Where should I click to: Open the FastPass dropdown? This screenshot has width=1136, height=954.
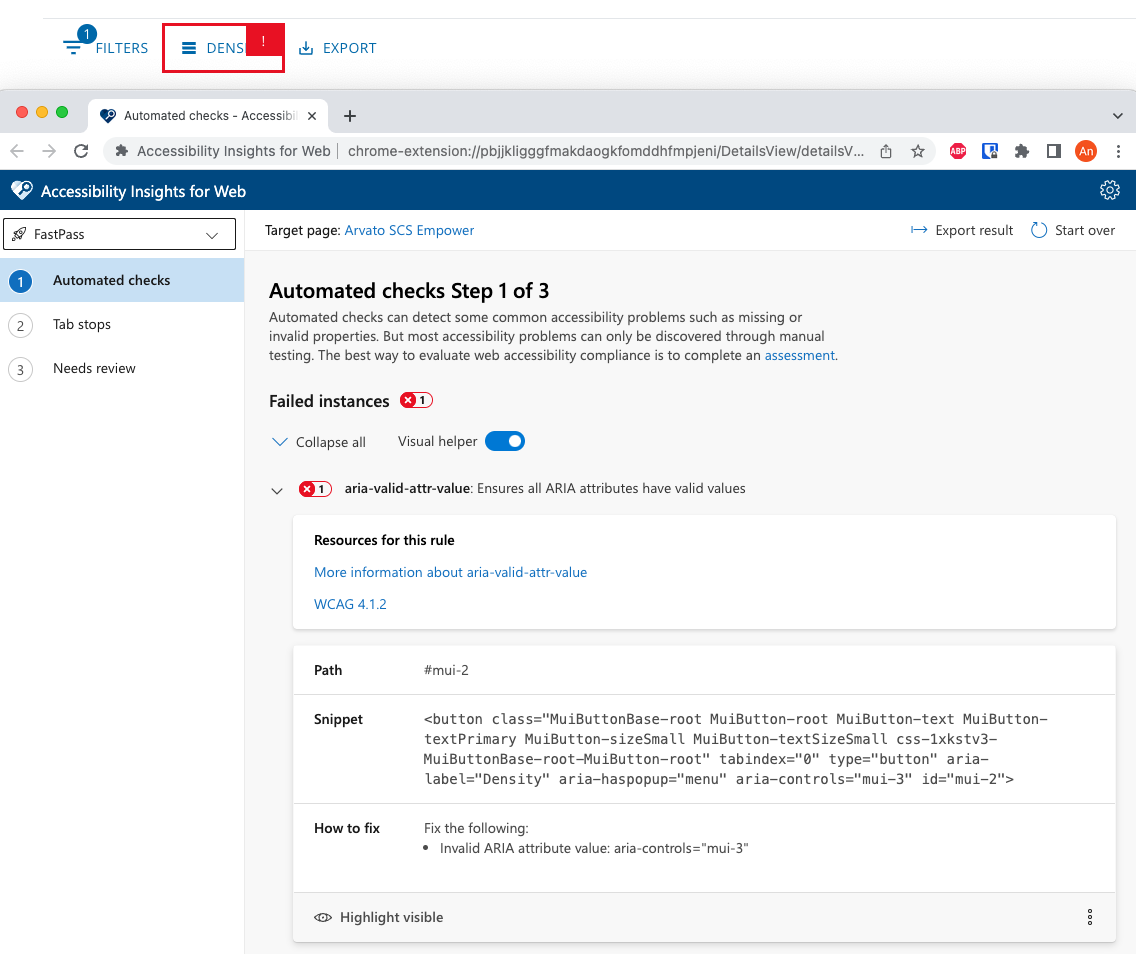[x=120, y=234]
